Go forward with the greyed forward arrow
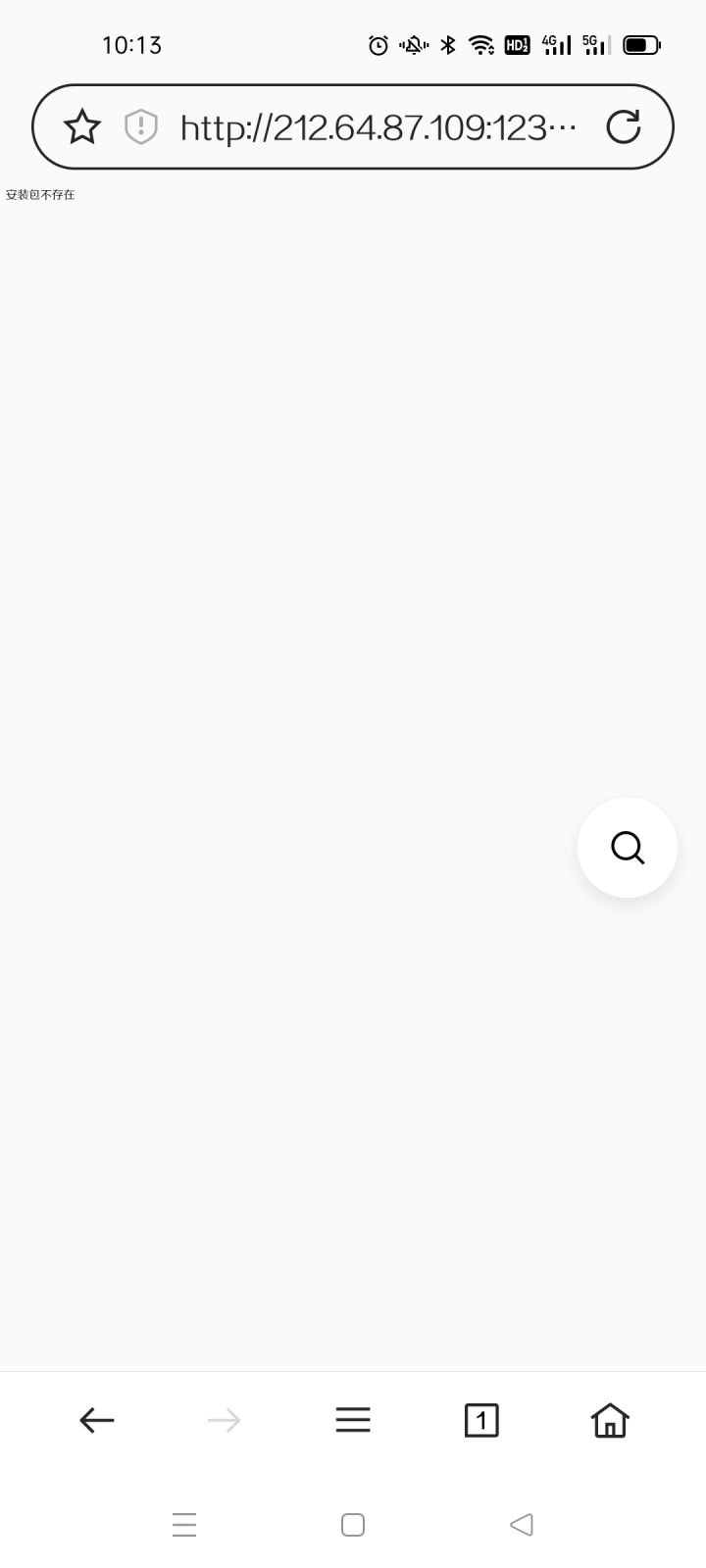Viewport: 706px width, 1568px height. click(225, 1420)
